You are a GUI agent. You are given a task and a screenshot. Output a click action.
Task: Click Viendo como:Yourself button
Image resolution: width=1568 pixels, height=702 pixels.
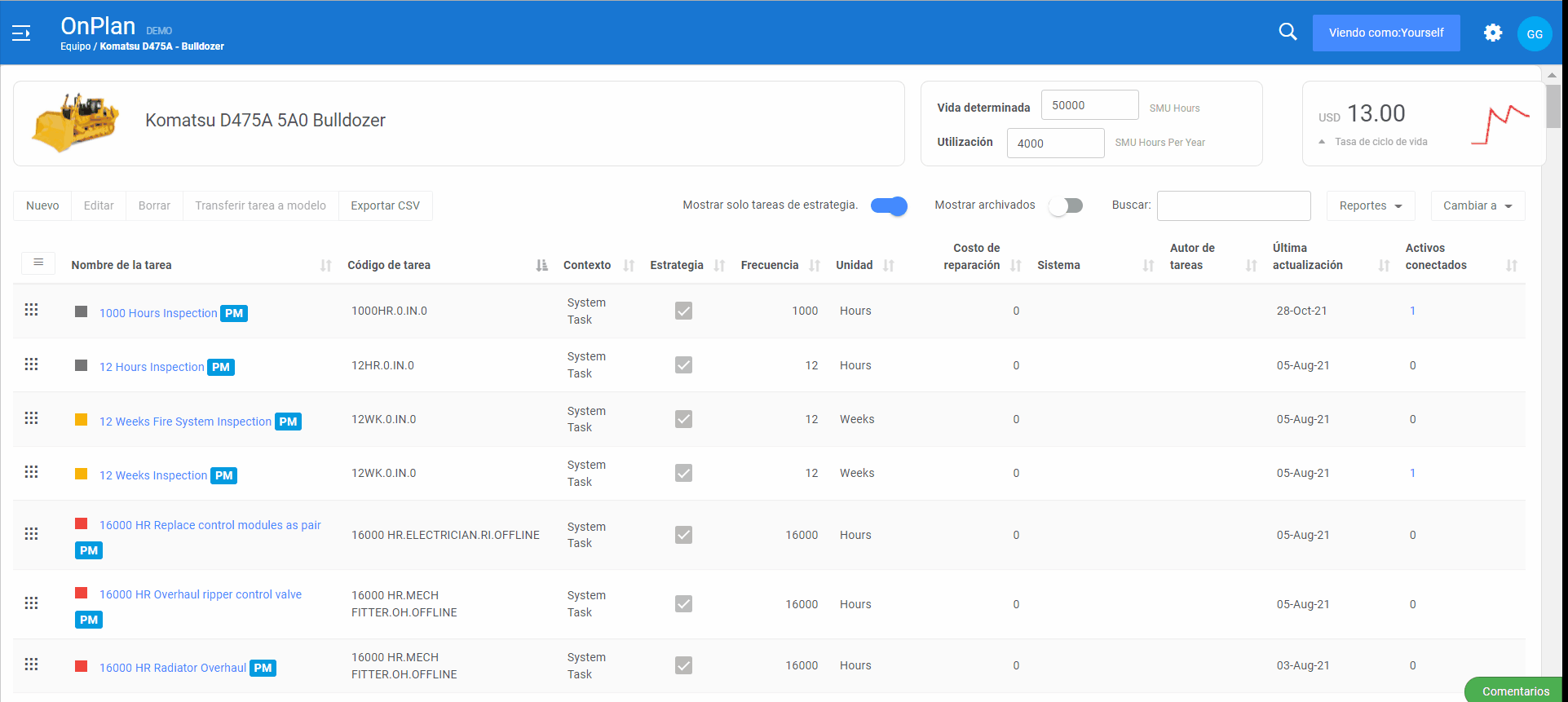[1386, 33]
